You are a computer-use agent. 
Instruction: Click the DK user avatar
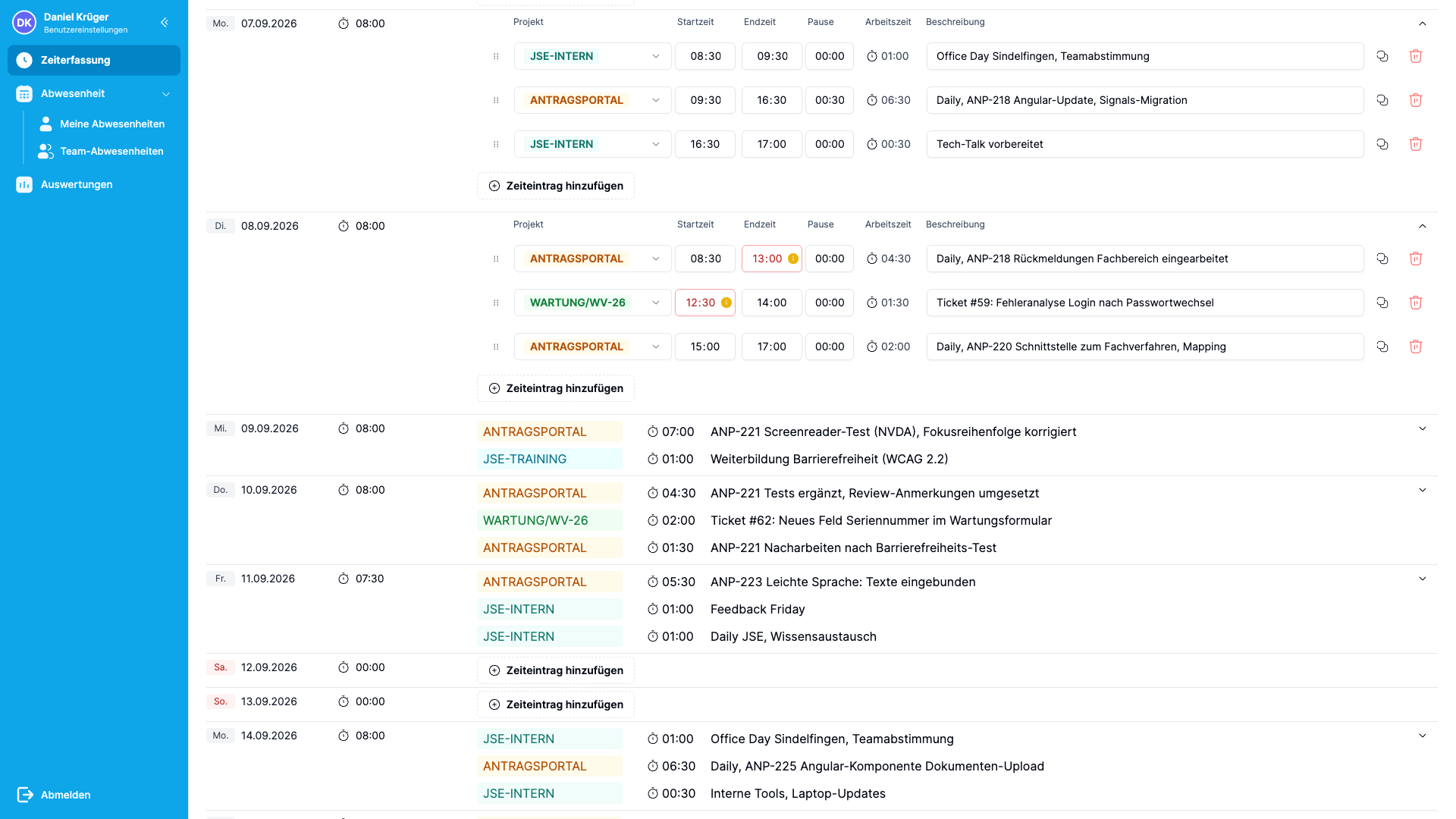[x=24, y=23]
